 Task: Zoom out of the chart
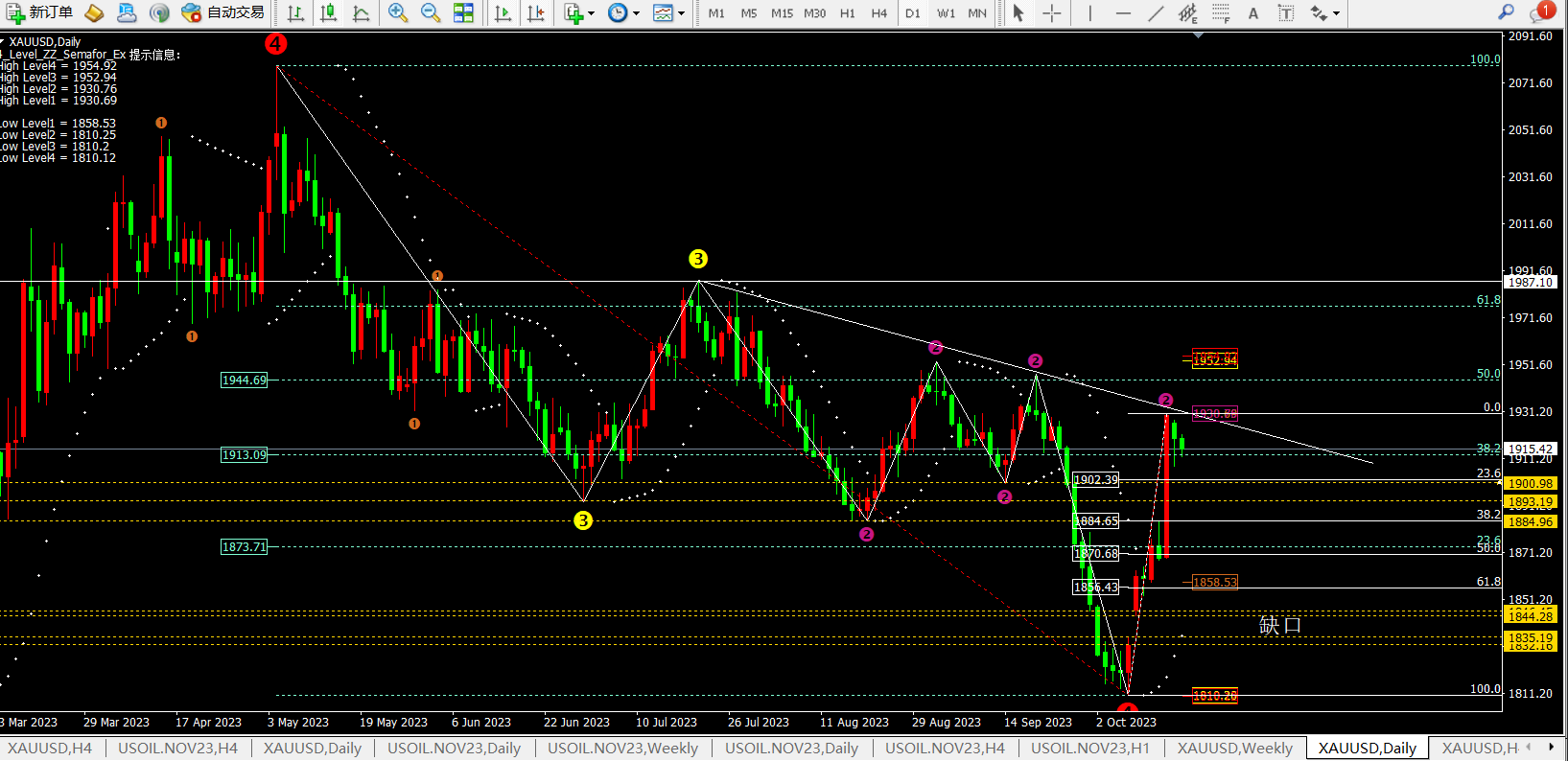point(431,12)
